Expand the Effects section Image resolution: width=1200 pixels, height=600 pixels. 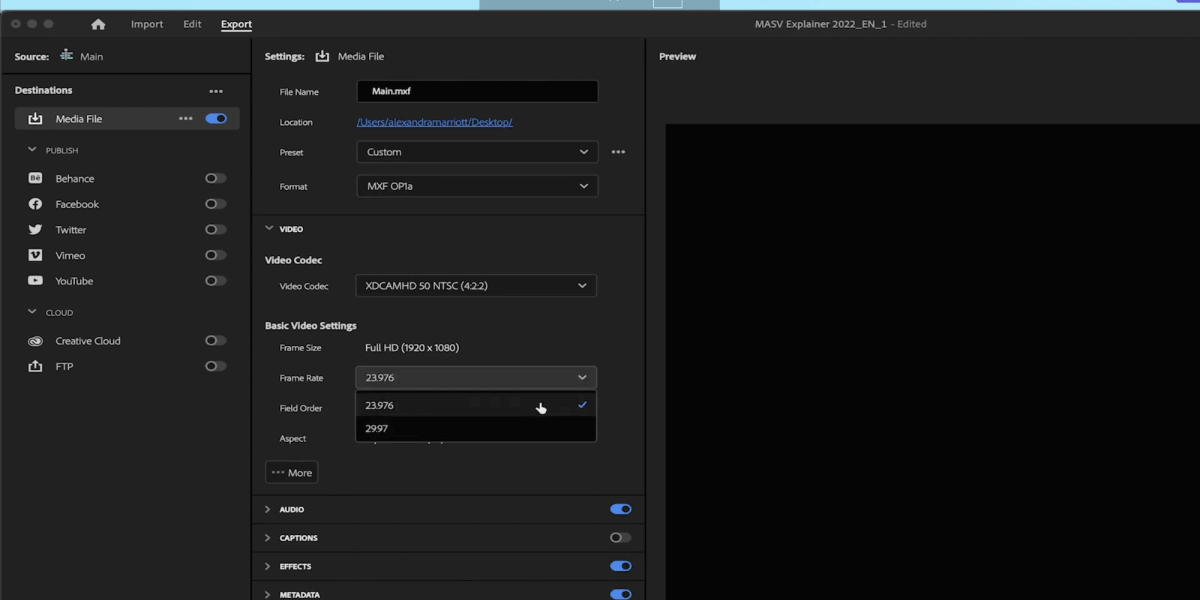pyautogui.click(x=268, y=566)
